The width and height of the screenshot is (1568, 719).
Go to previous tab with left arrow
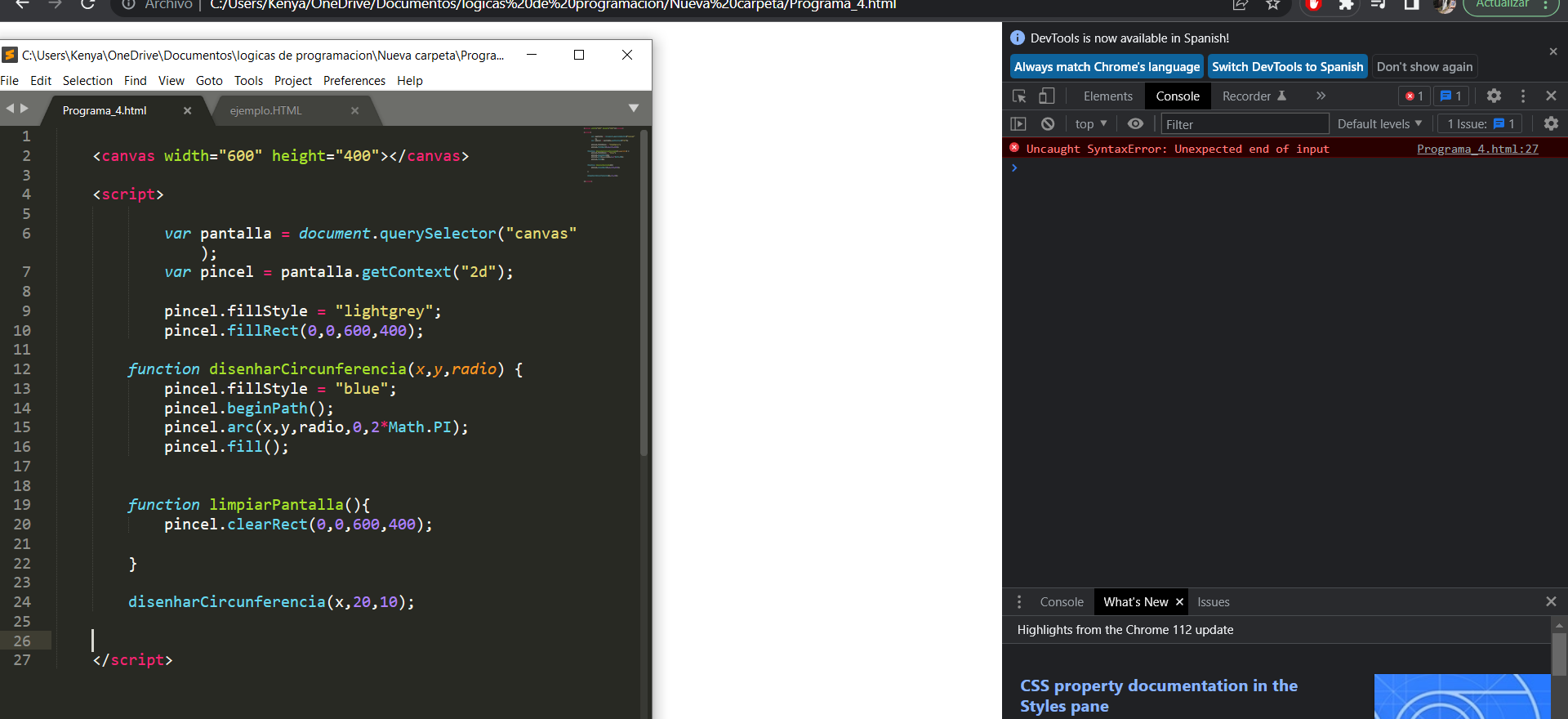tap(10, 108)
